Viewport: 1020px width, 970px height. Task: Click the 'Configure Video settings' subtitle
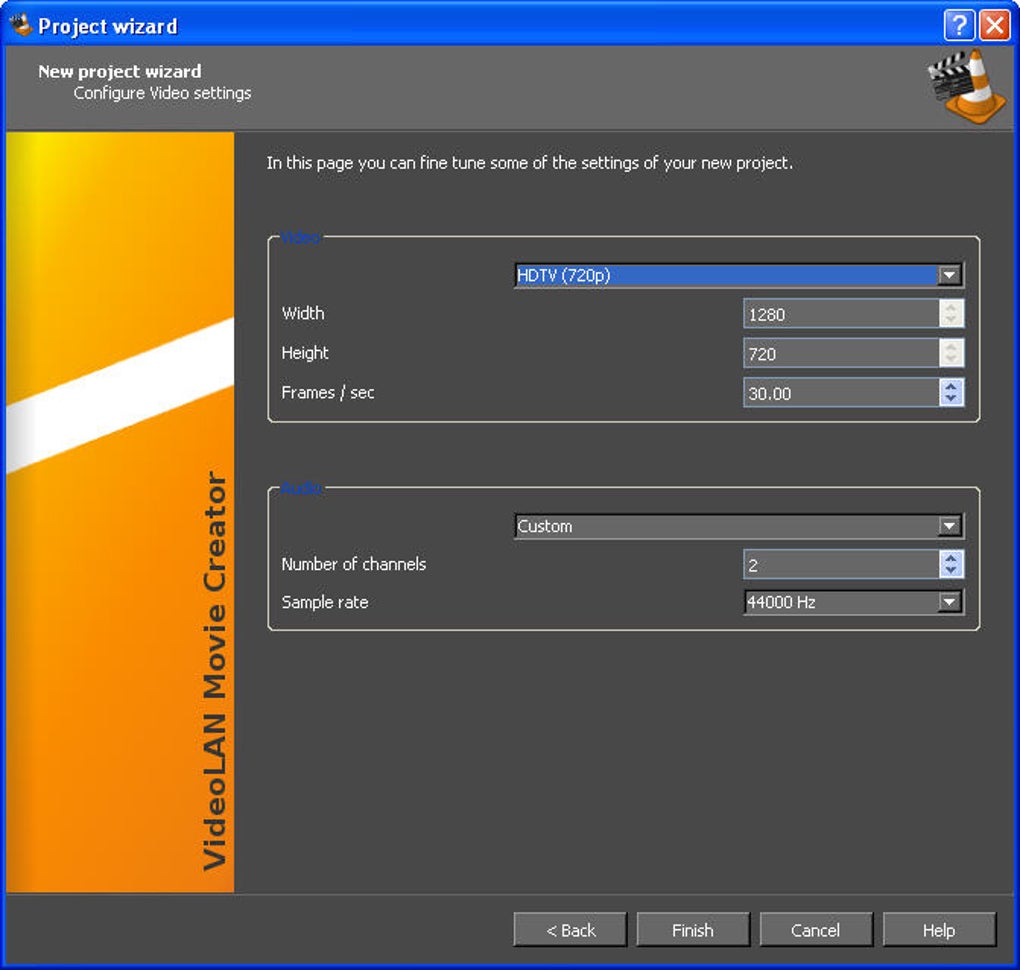[x=163, y=93]
